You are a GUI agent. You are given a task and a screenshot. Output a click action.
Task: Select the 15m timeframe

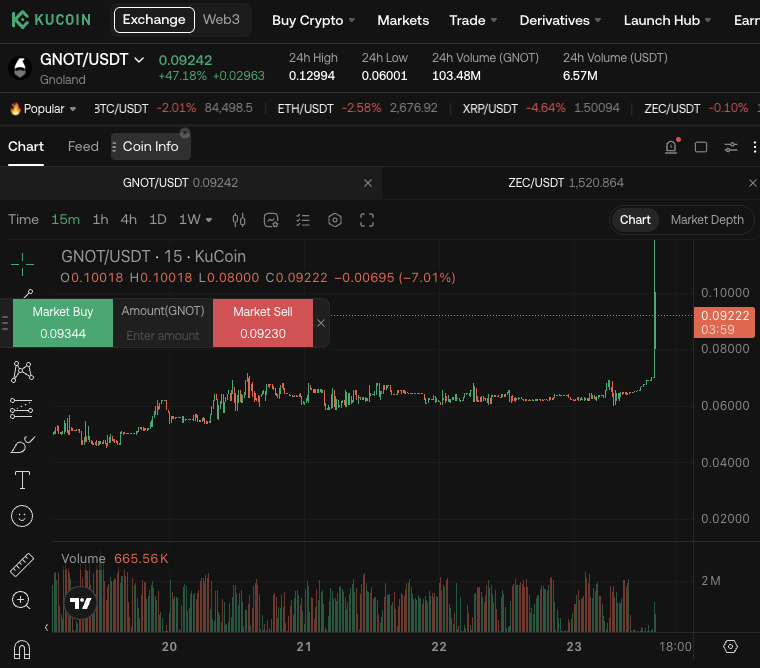65,220
